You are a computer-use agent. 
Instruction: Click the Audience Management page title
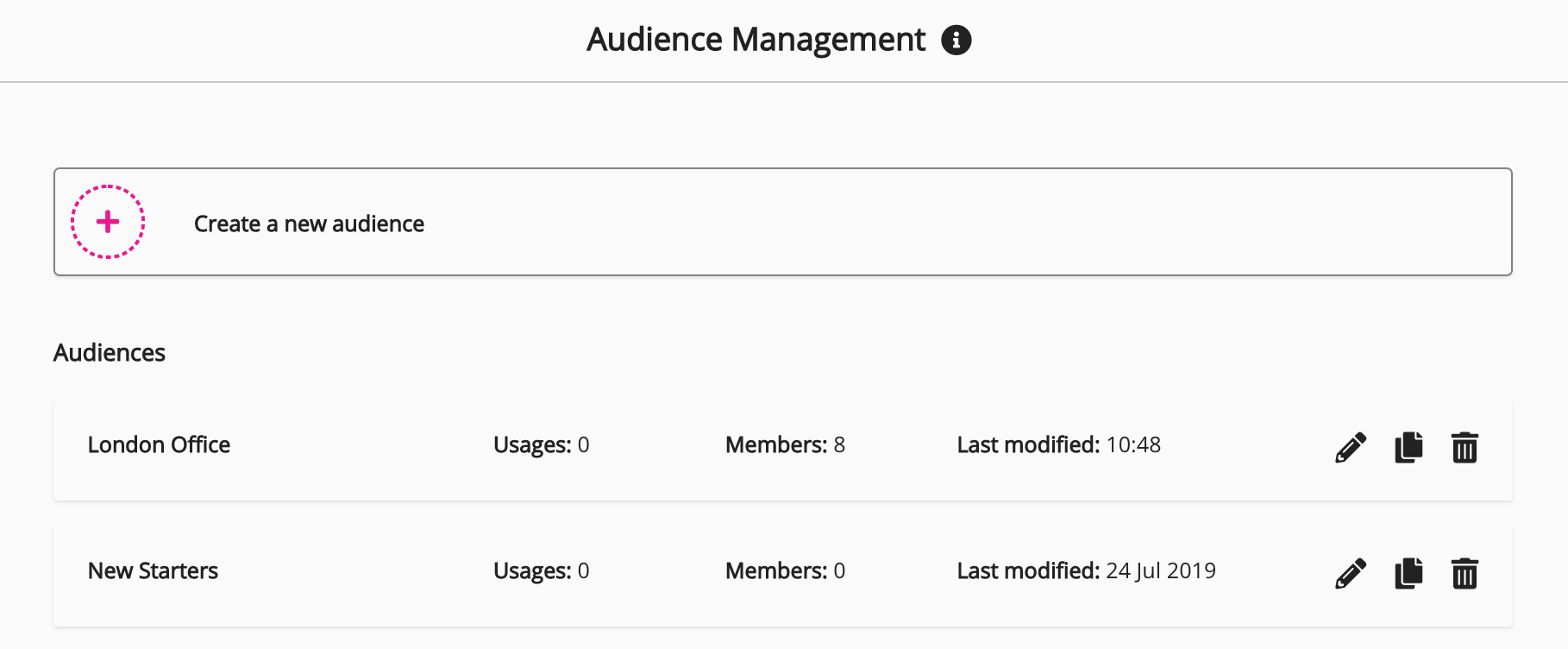coord(756,40)
